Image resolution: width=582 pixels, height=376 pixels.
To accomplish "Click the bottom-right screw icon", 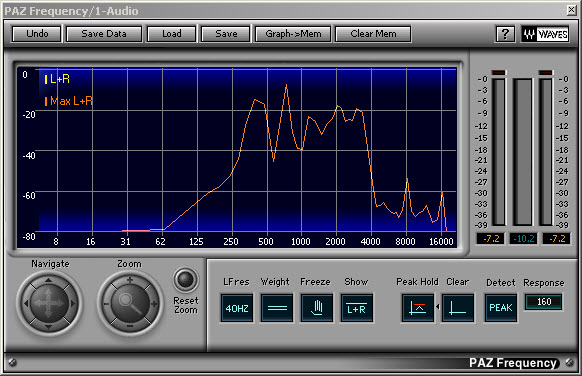I will (569, 362).
